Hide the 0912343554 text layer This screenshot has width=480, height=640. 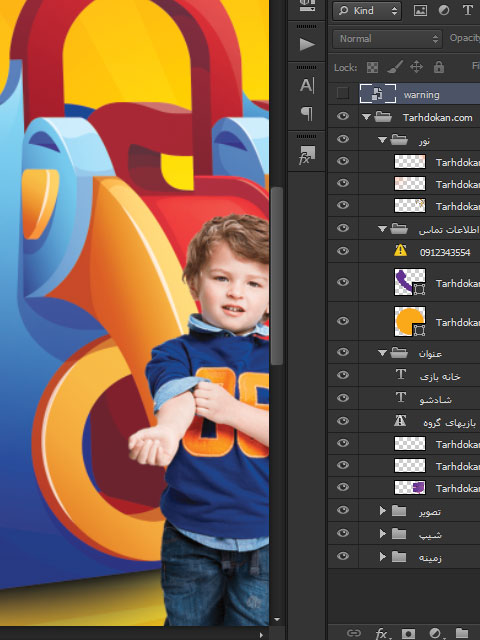coord(343,251)
